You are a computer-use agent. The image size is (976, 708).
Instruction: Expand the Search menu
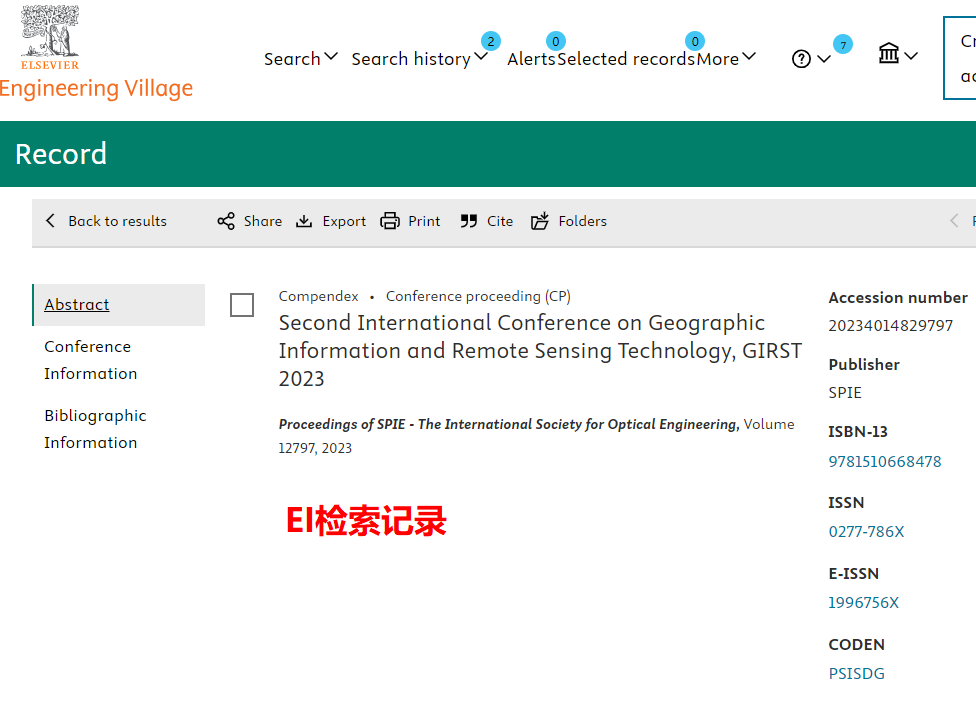(301, 59)
